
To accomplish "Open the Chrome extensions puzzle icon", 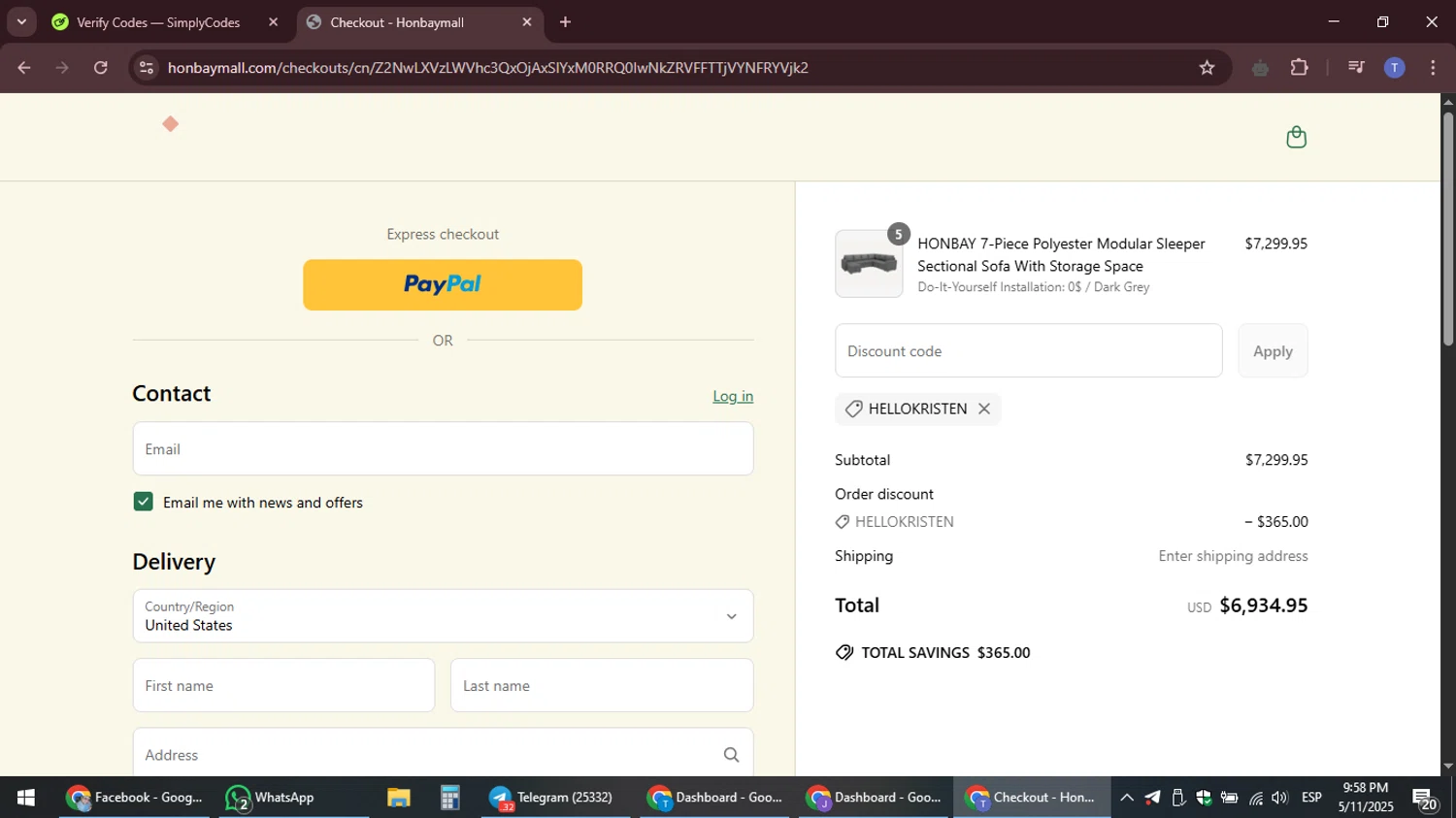I will pos(1300,68).
